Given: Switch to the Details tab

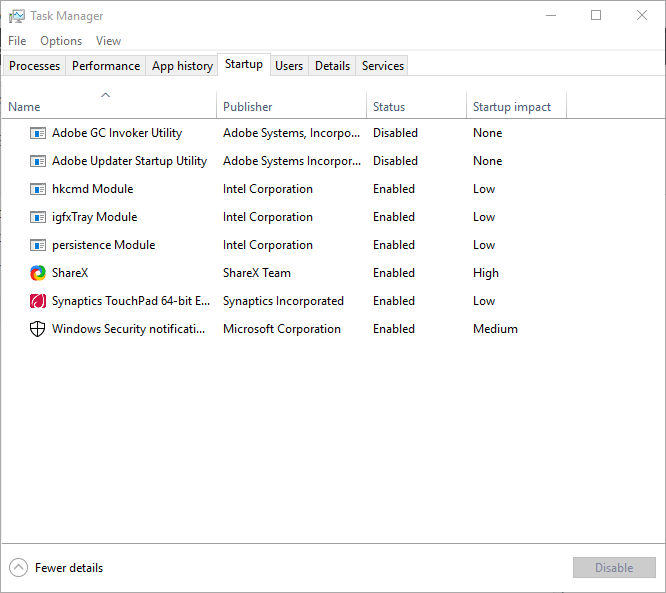Looking at the screenshot, I should (332, 66).
